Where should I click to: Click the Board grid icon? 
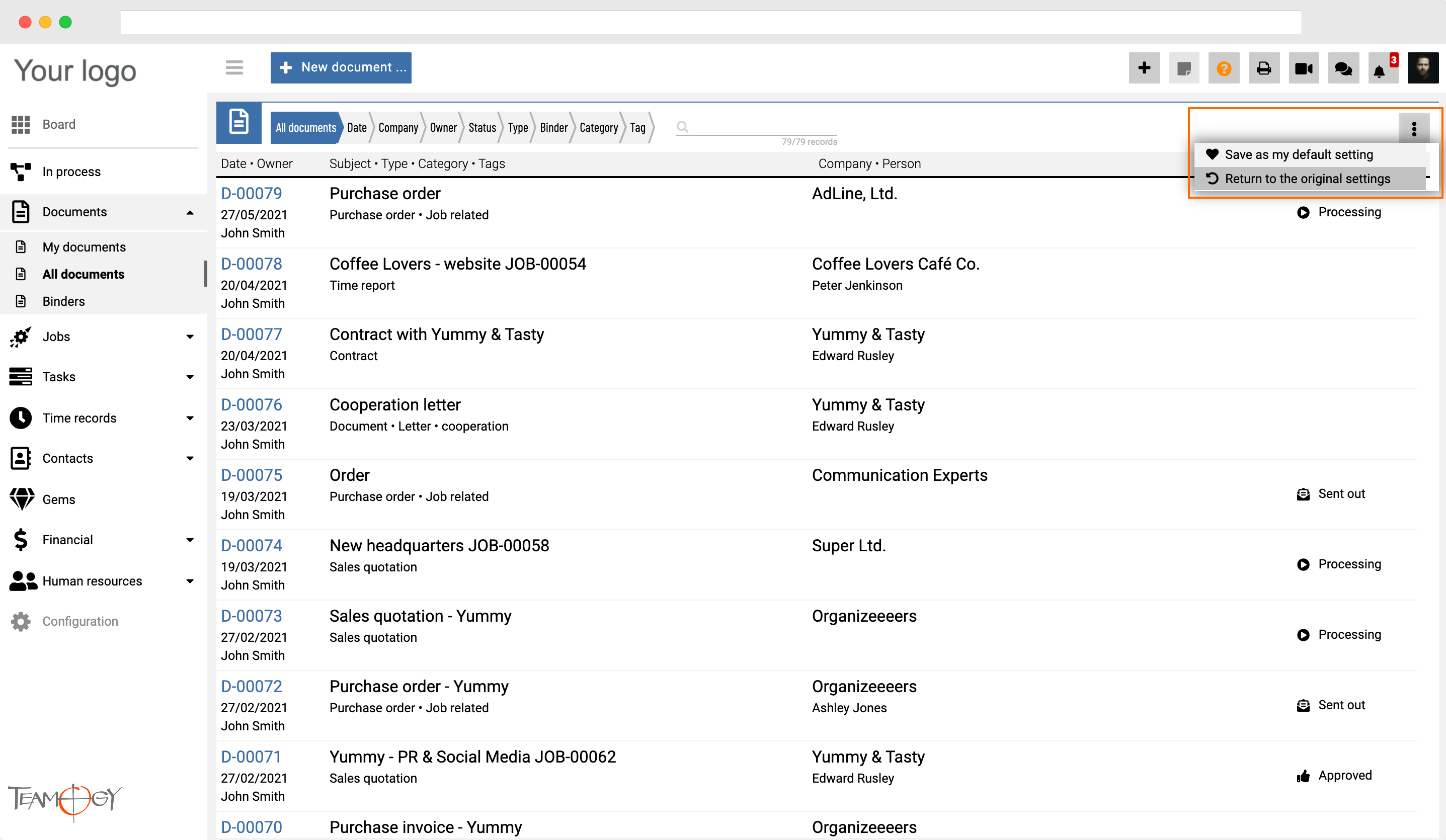pos(21,125)
